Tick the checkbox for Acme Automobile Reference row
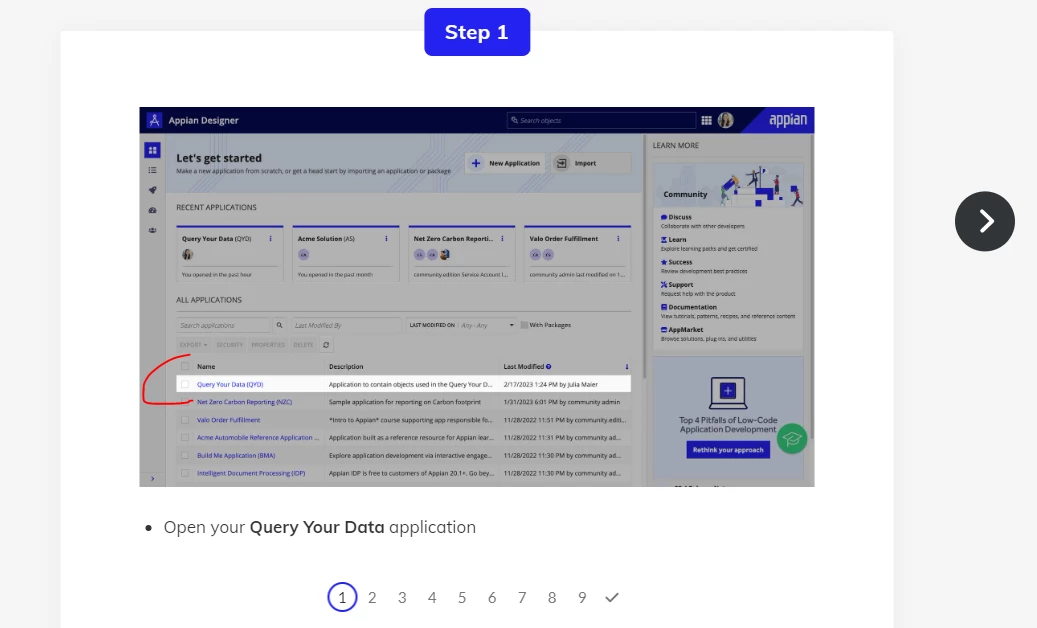This screenshot has width=1037, height=628. point(185,438)
